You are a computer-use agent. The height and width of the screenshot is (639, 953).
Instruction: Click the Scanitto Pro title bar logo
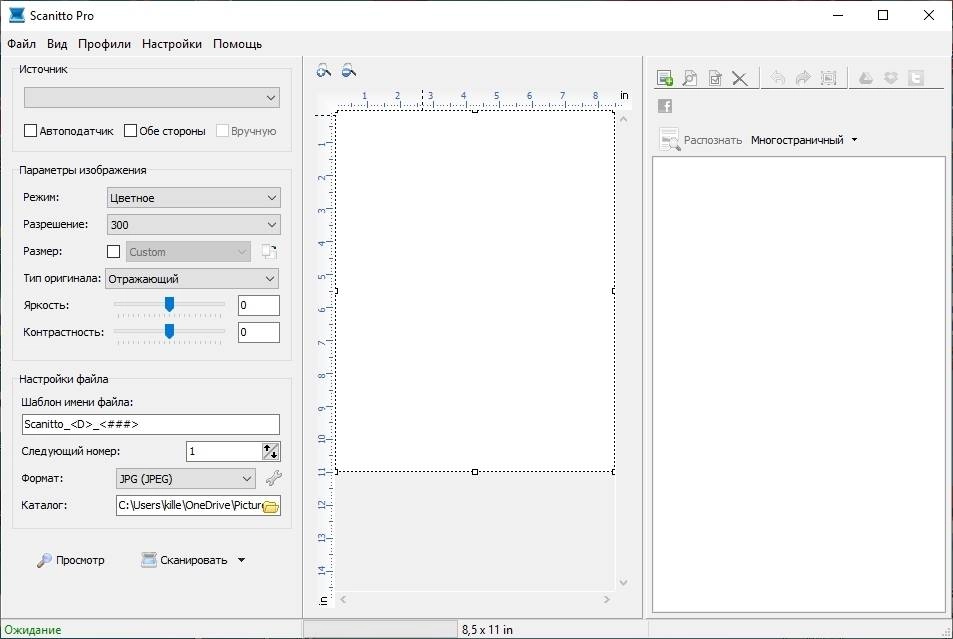click(x=16, y=15)
